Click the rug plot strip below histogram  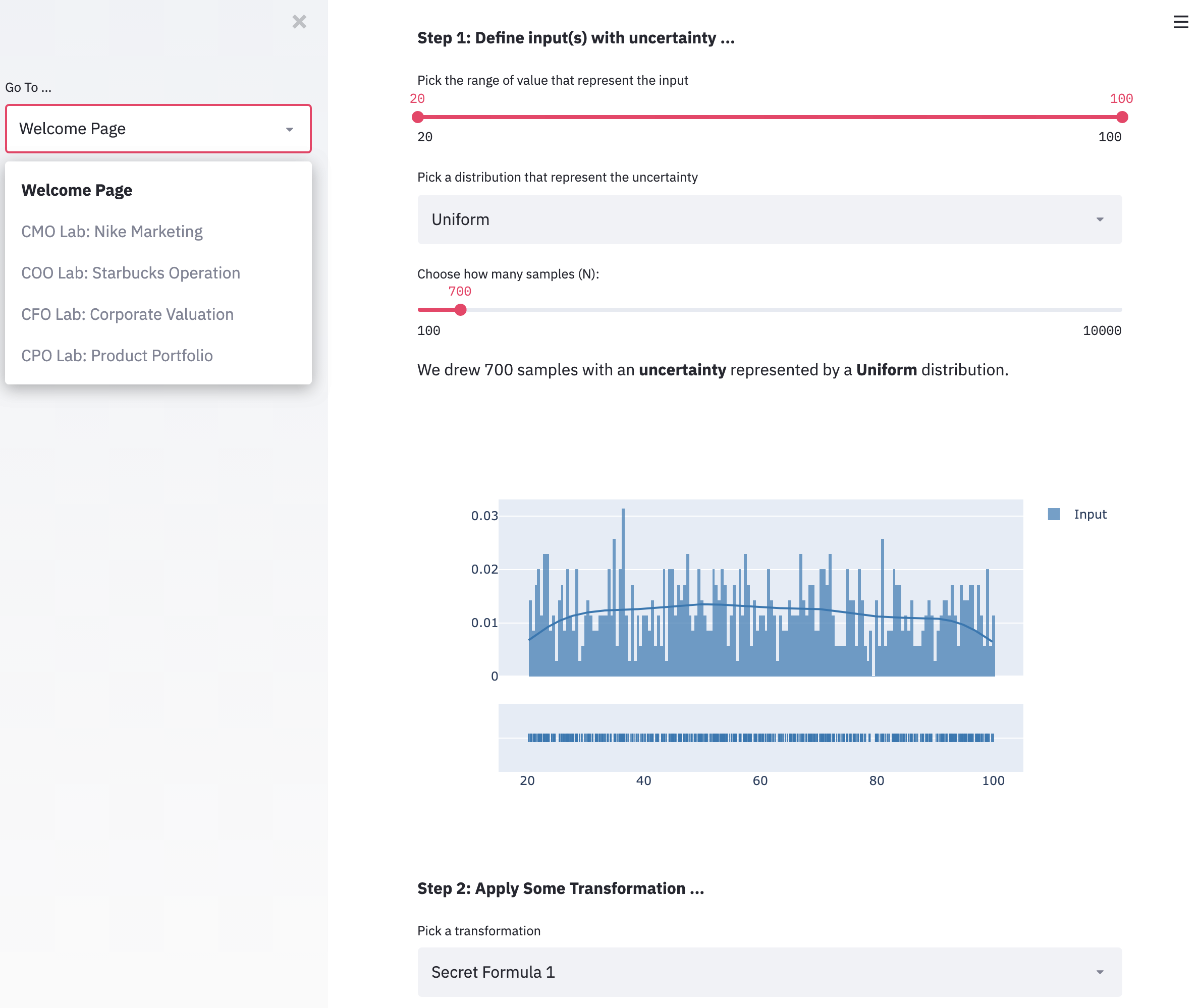(760, 738)
